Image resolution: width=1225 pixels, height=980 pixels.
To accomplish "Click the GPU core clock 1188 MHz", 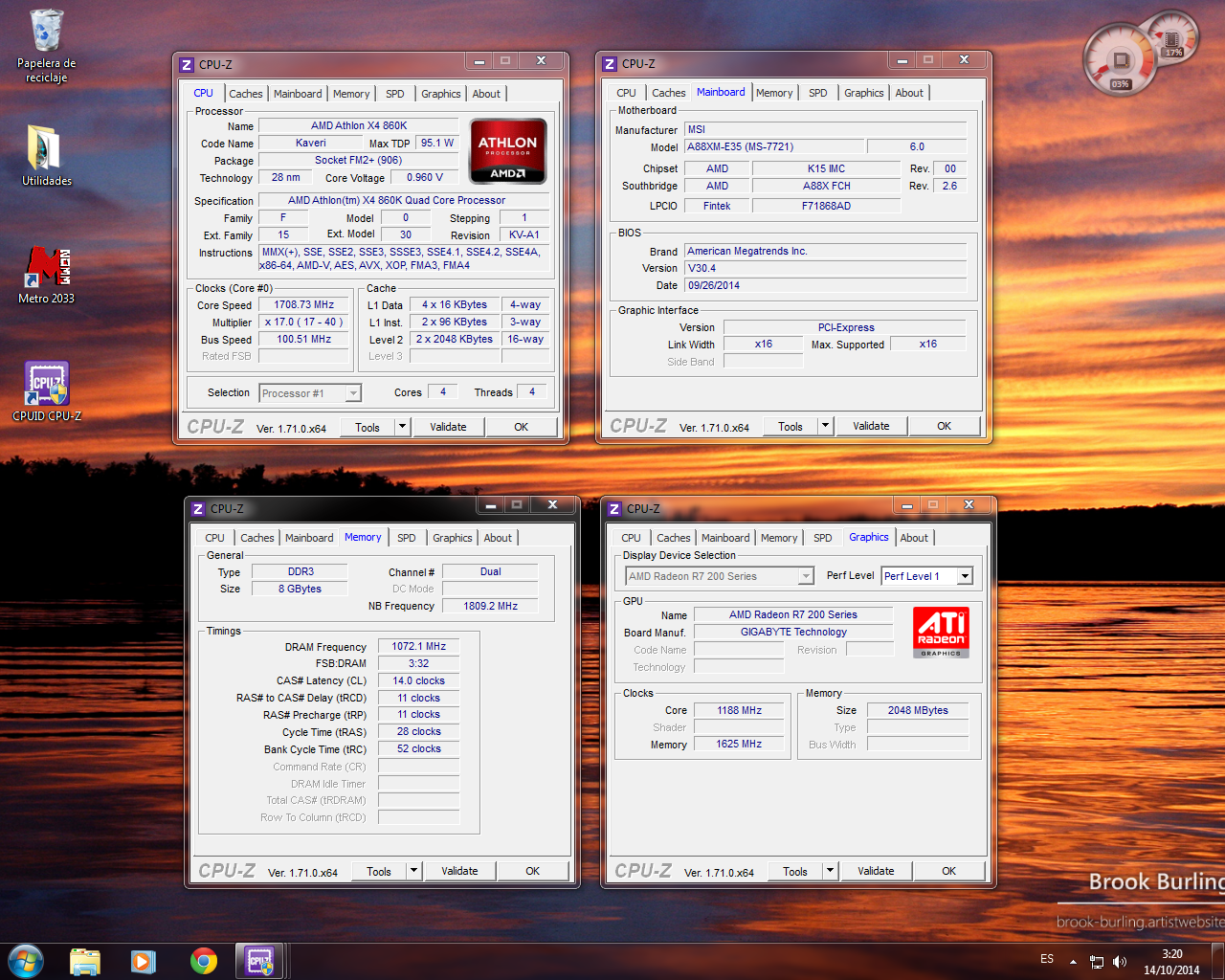I will pyautogui.click(x=740, y=710).
